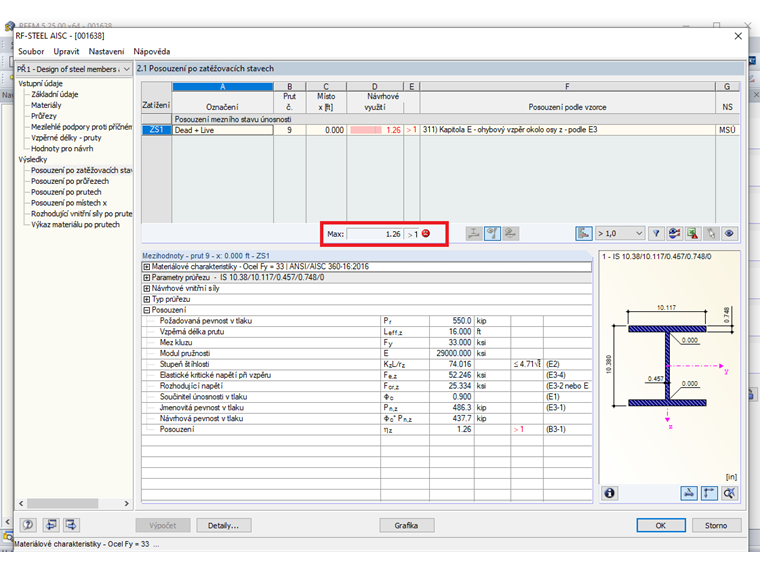Click the result diagrams view icon
The image size is (760, 570).
674,234
